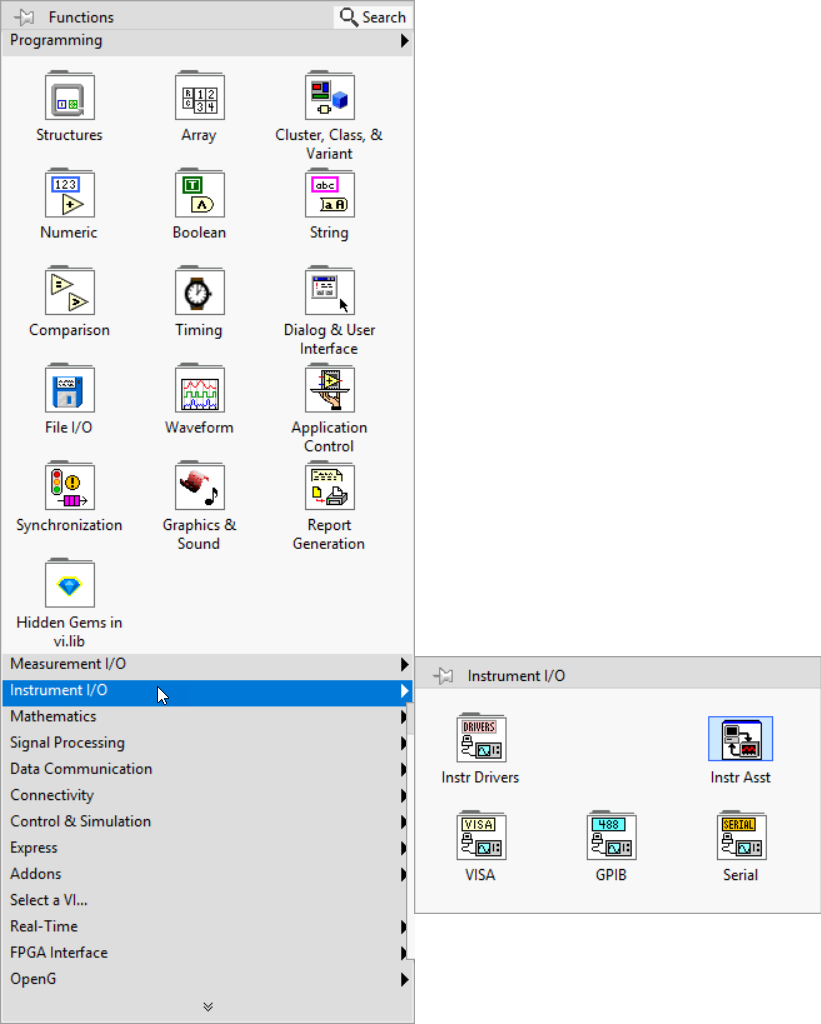Click the Numeric palette icon
The height and width of the screenshot is (1024, 821).
(69, 194)
